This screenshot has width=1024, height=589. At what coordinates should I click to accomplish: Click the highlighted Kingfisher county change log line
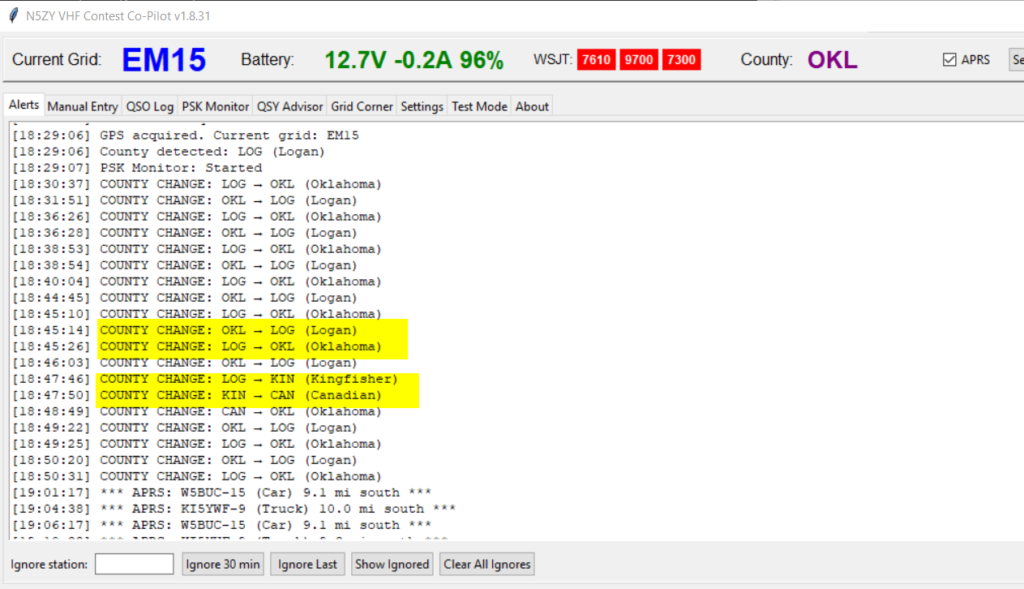(x=248, y=379)
